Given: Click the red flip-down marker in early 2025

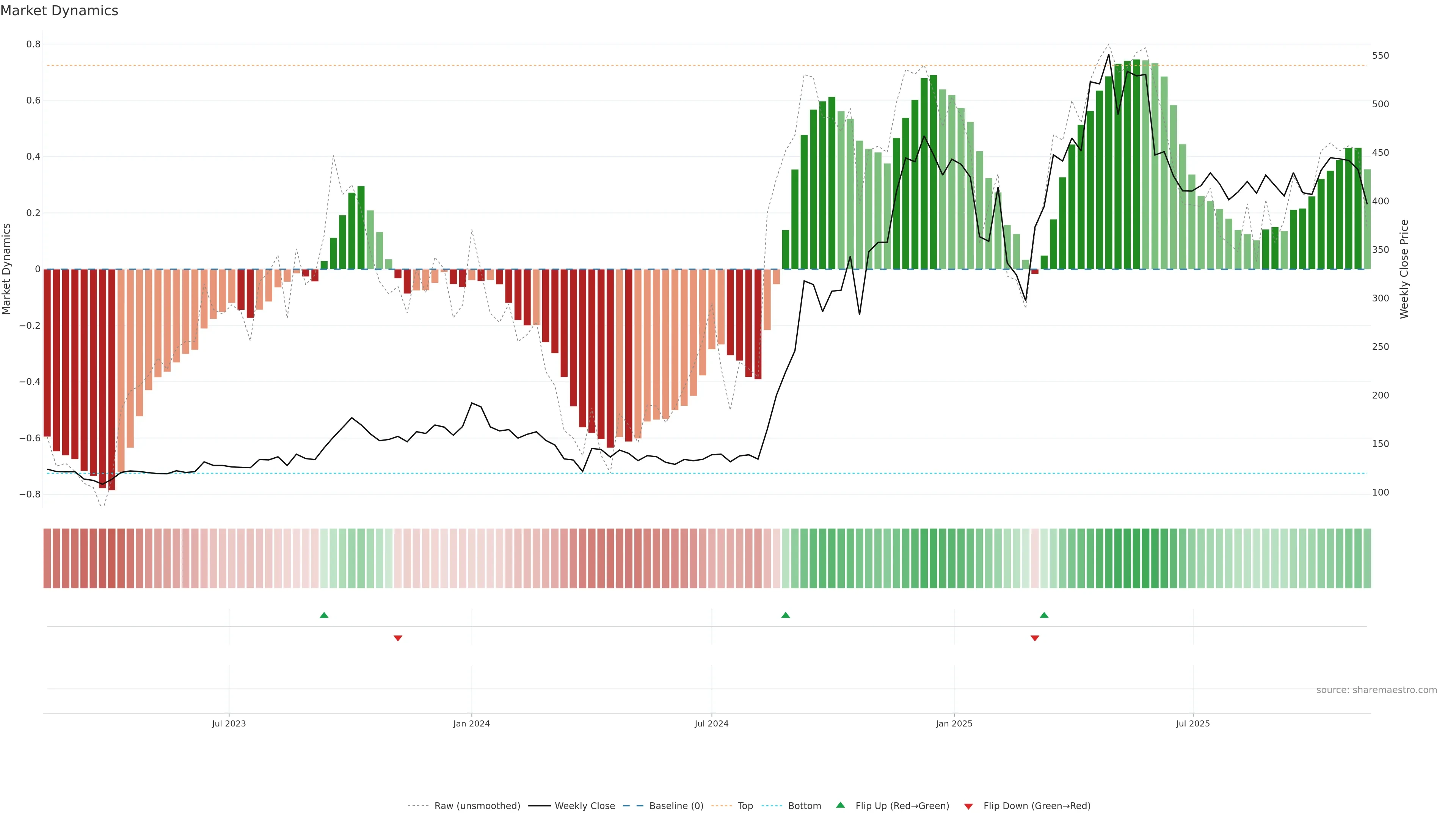Looking at the screenshot, I should point(1035,638).
